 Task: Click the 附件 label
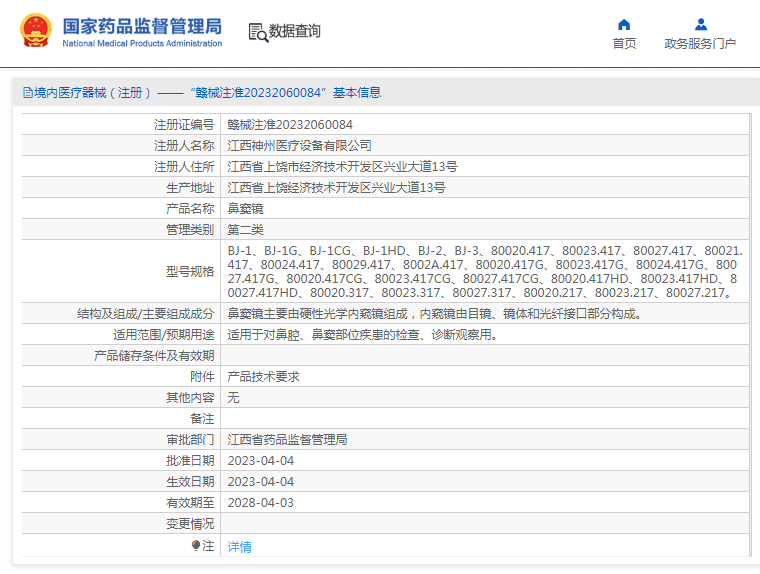pos(202,377)
